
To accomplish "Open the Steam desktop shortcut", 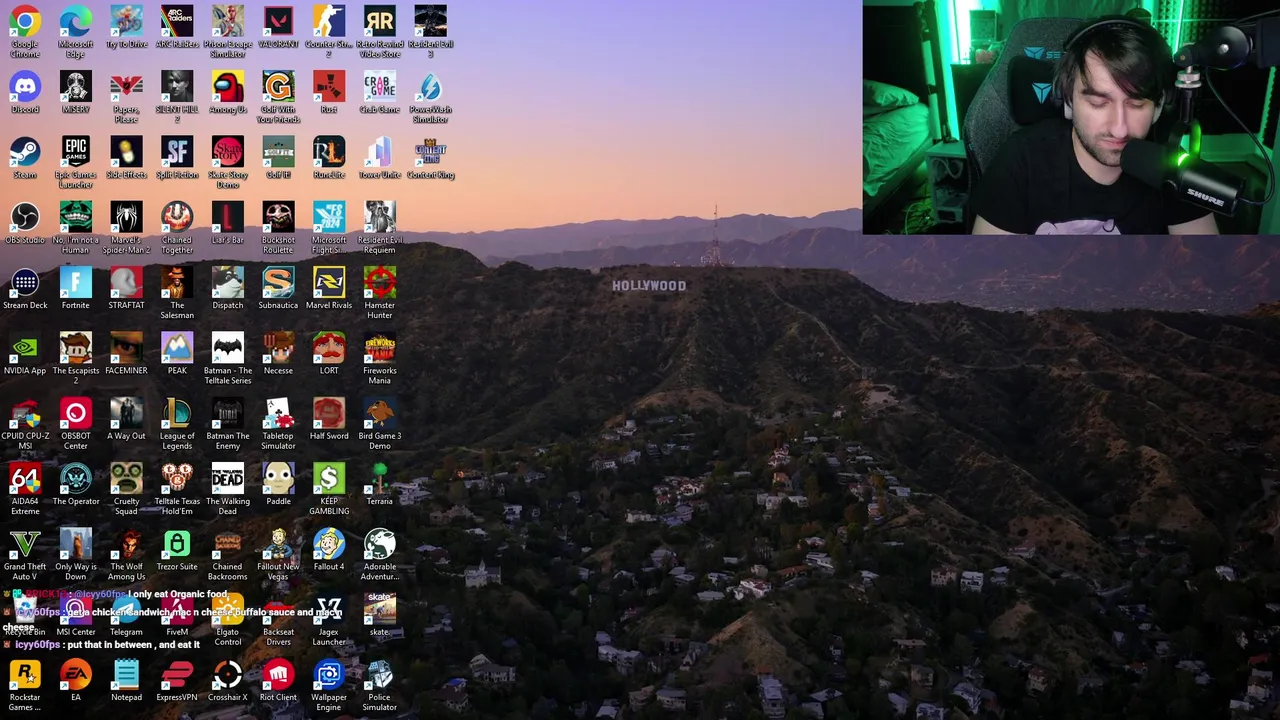I will pyautogui.click(x=25, y=152).
